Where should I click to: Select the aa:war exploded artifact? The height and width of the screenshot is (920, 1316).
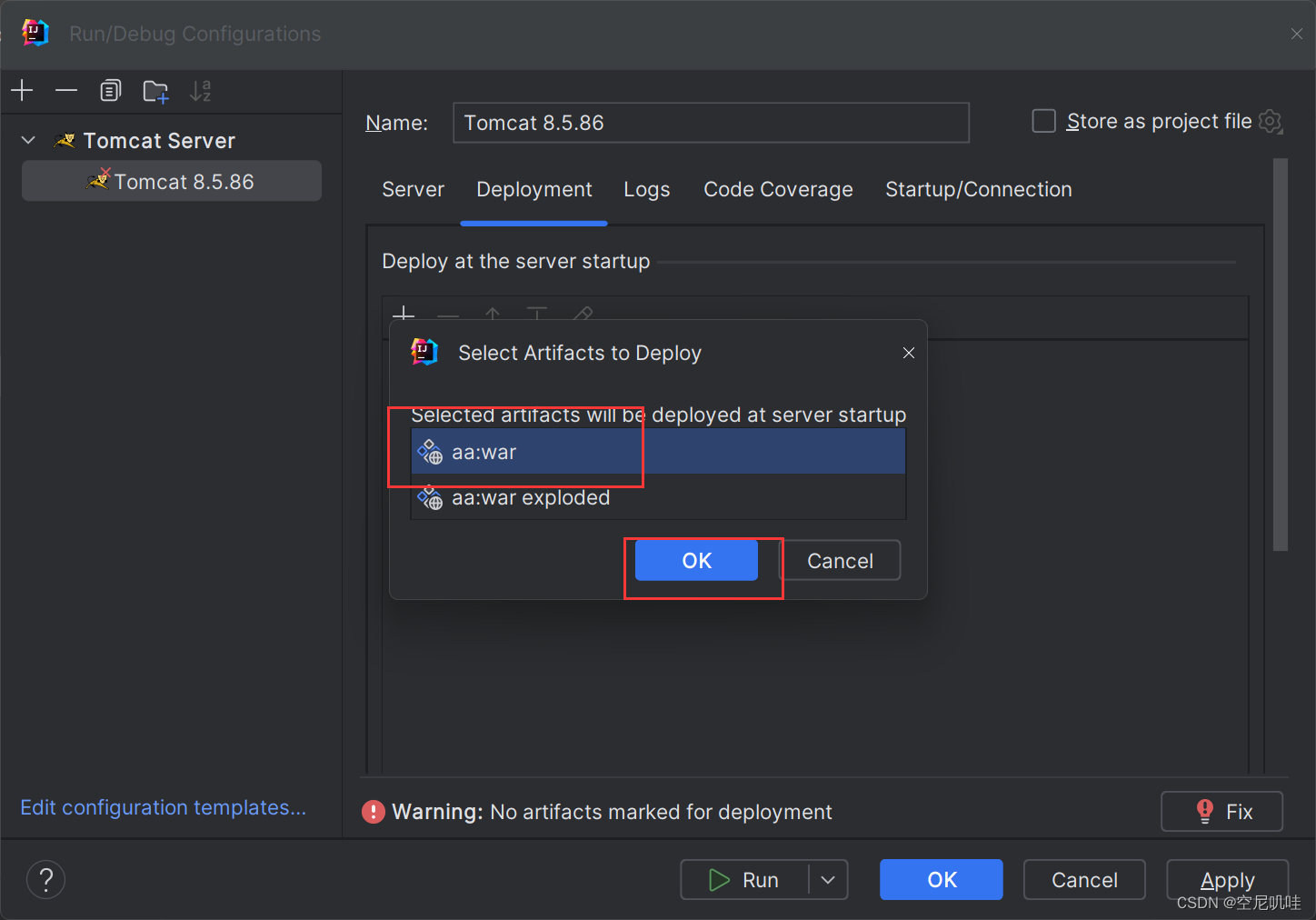530,497
